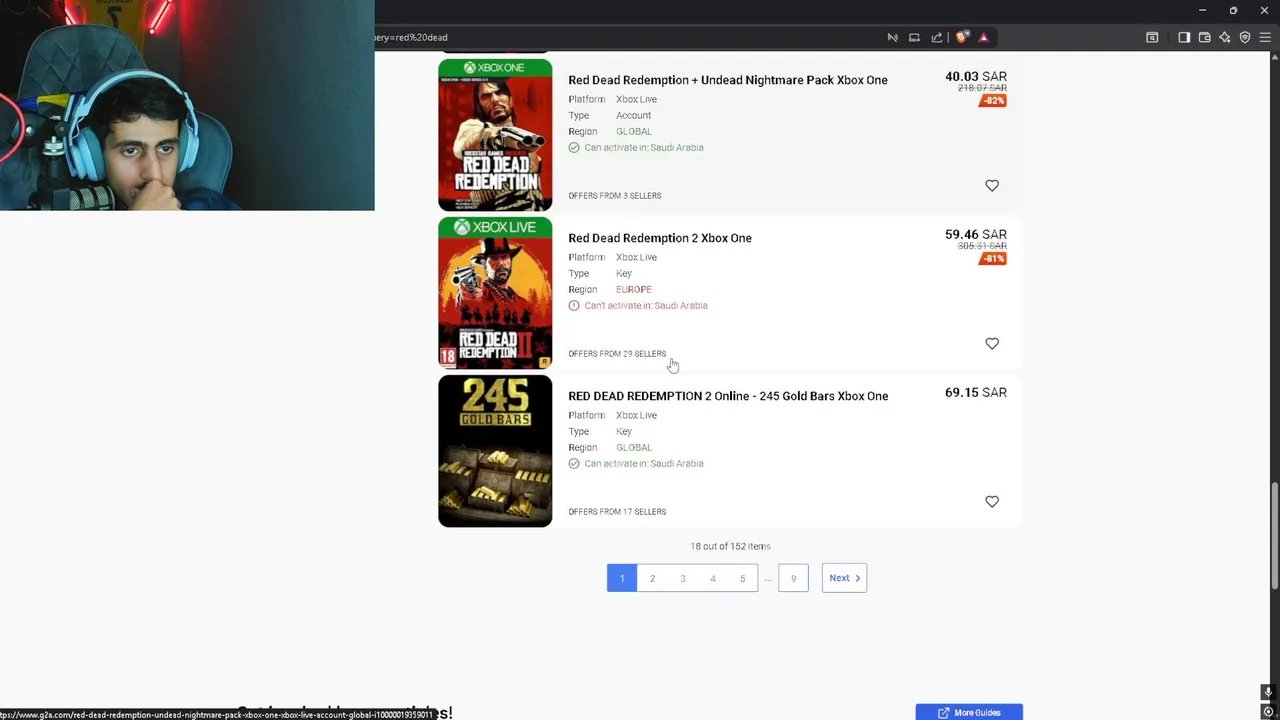Go to results page 4
The height and width of the screenshot is (720, 1280).
713,578
